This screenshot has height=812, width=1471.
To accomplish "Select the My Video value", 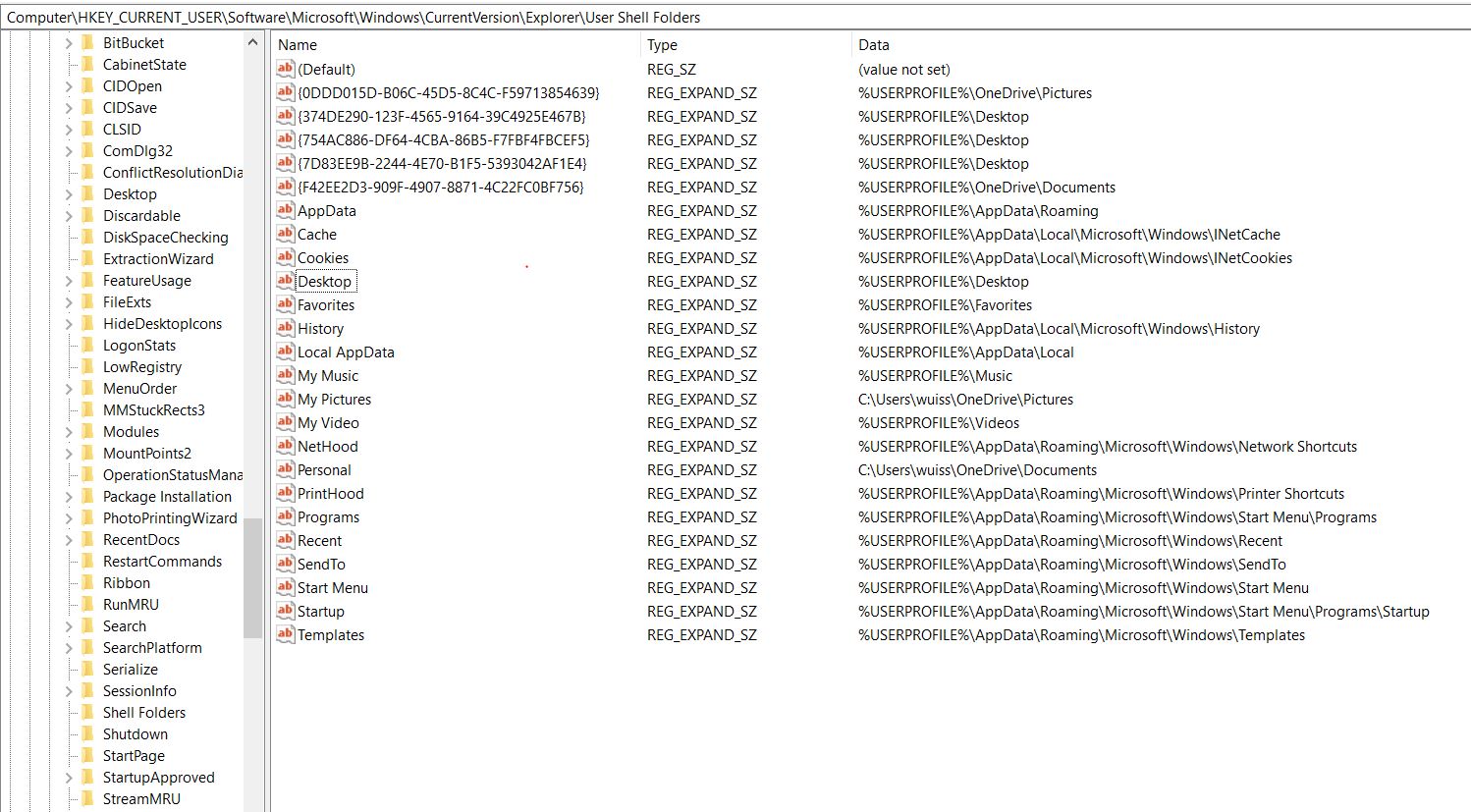I will pos(328,422).
